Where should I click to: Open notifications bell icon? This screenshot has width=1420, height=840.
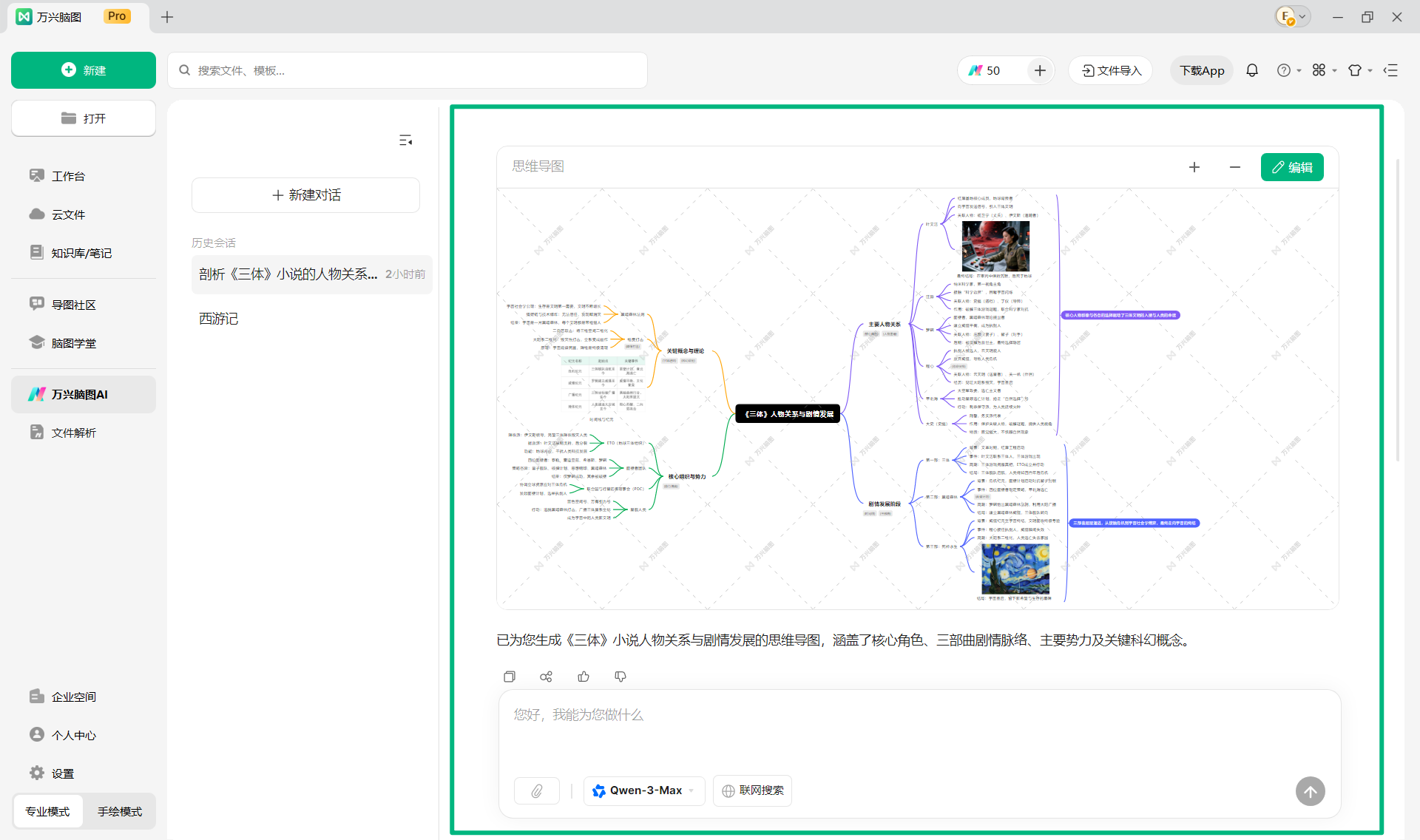pos(1252,70)
